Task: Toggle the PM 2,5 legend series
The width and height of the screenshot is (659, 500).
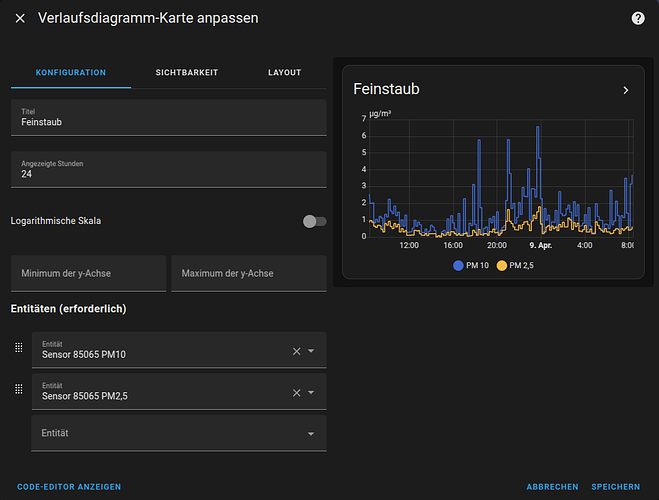Action: [x=515, y=266]
